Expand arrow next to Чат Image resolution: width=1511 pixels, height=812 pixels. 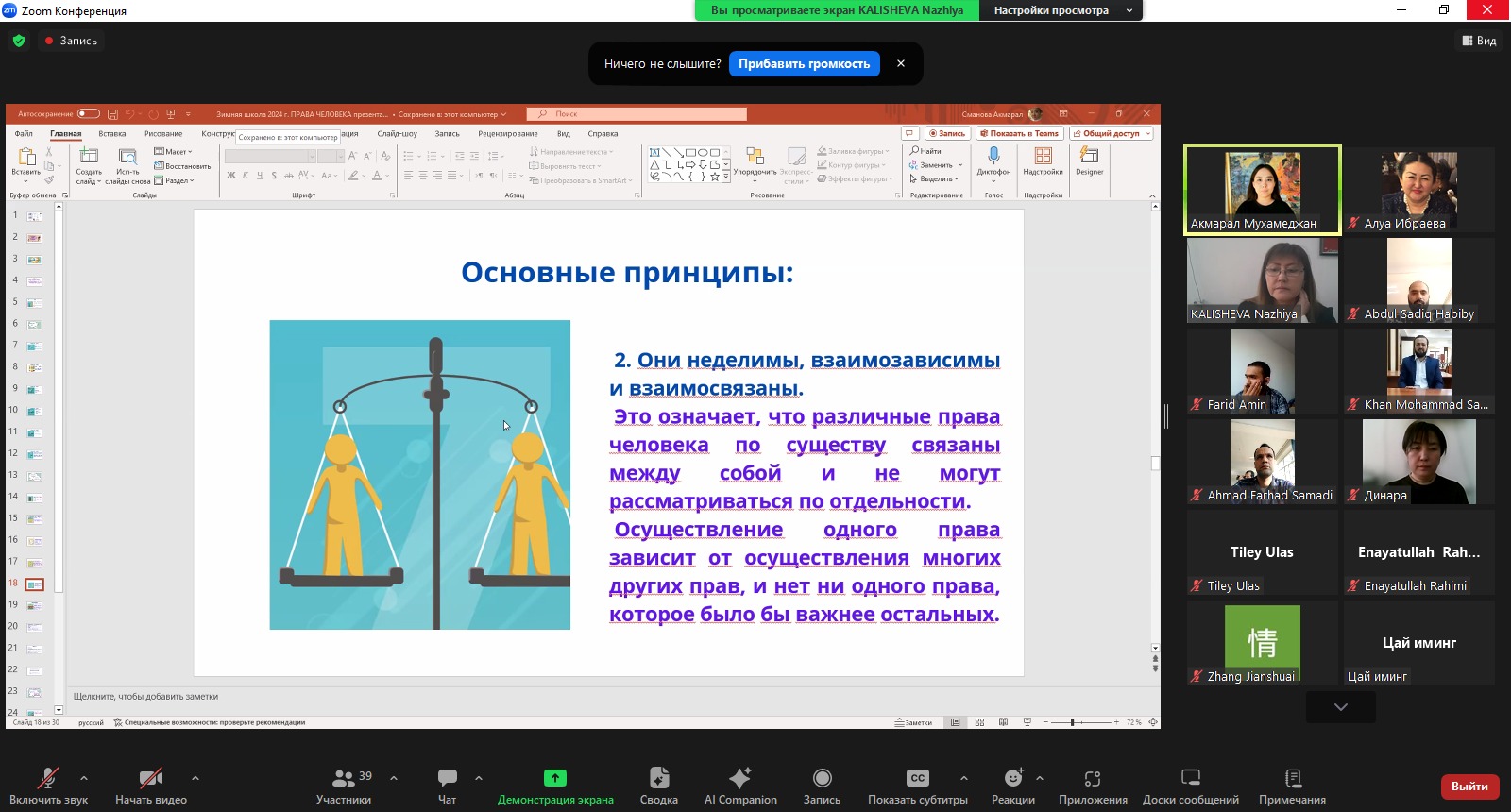(x=479, y=778)
